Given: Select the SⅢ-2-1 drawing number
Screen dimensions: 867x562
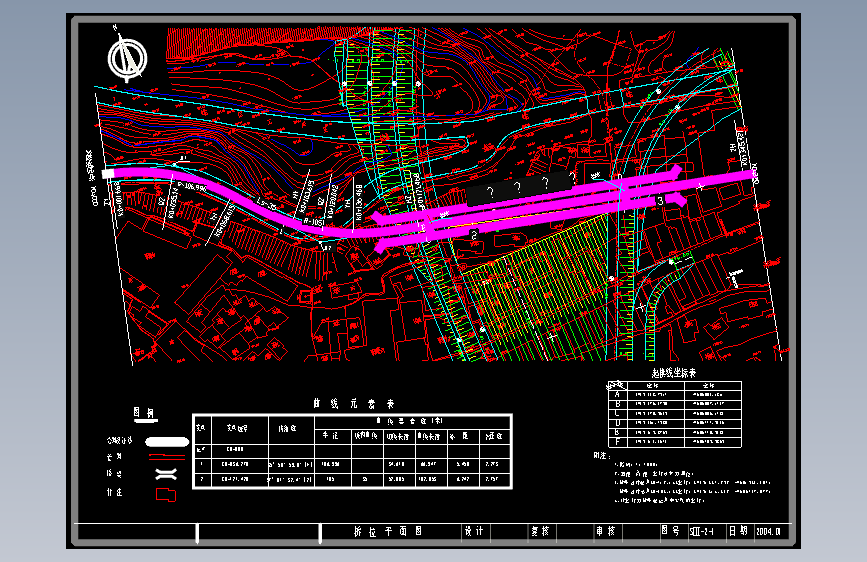Looking at the screenshot, I should click(702, 532).
